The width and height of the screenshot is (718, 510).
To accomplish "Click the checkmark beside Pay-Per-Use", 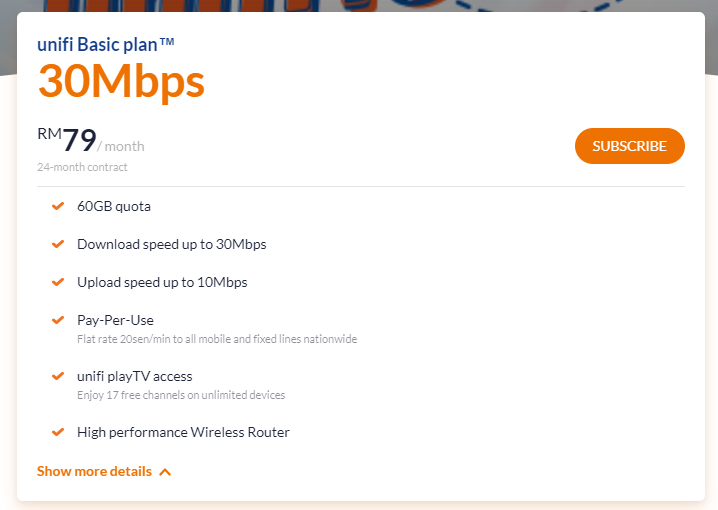I will point(58,320).
